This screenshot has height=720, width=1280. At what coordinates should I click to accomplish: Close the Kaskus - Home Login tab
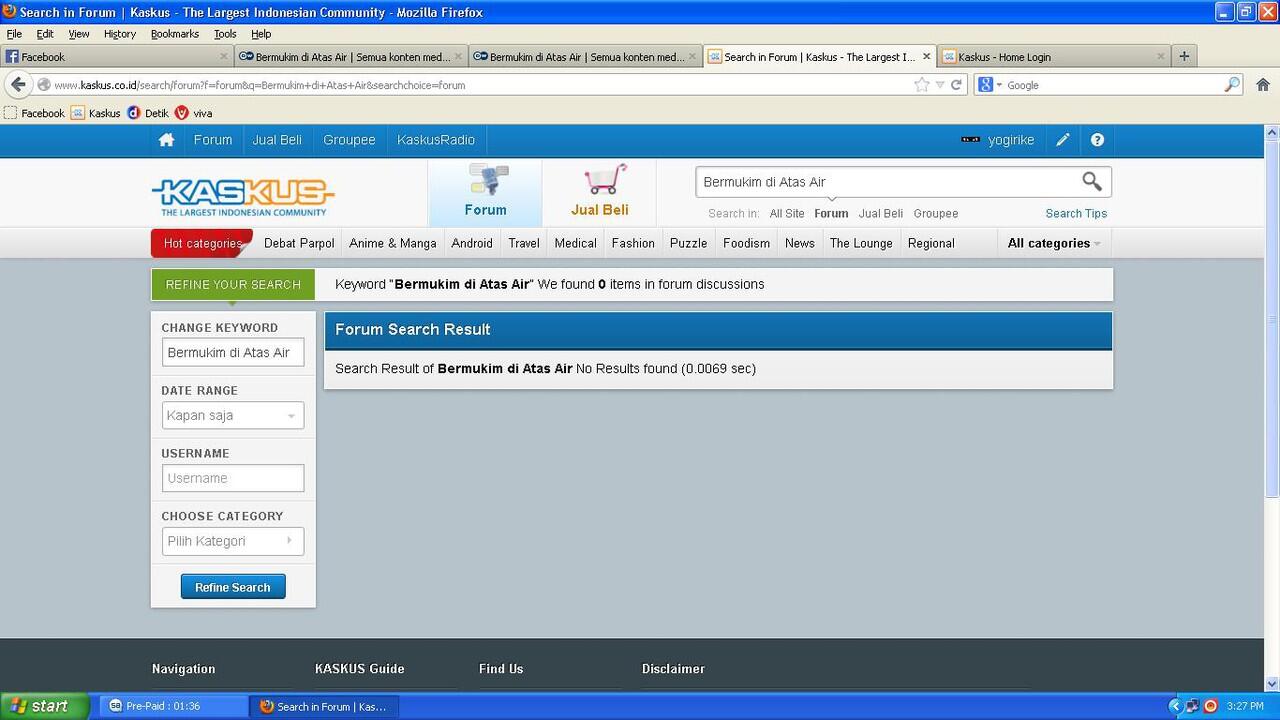pyautogui.click(x=1160, y=57)
